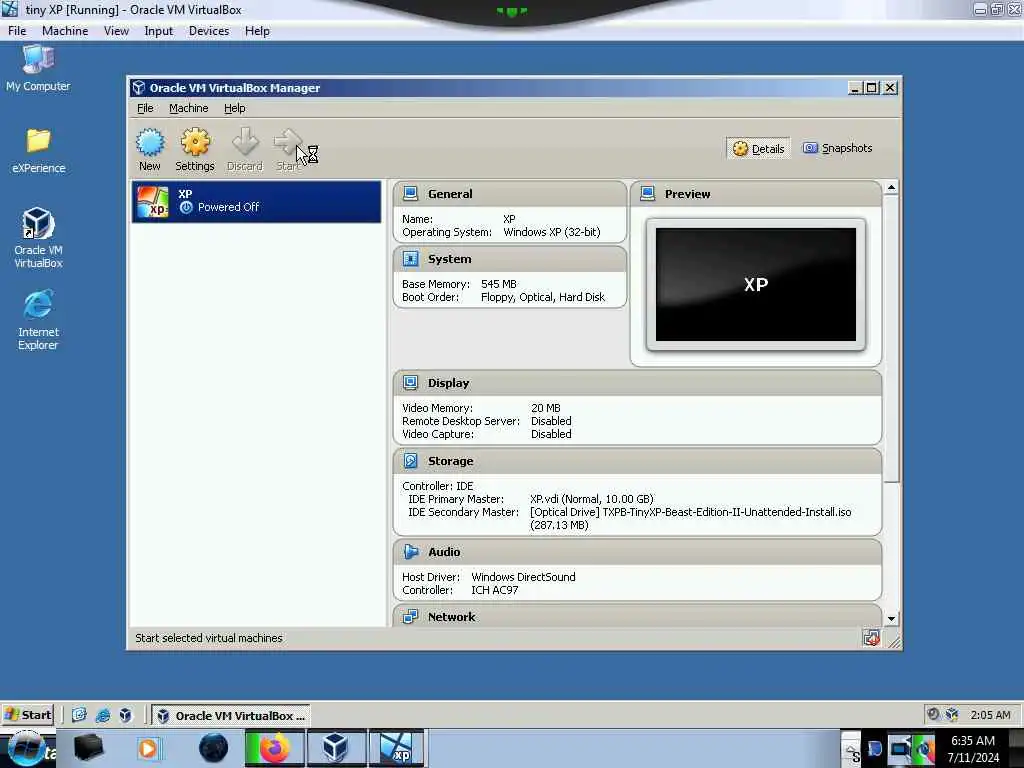Click the 'Windows DirectSound' host driver value

click(523, 577)
